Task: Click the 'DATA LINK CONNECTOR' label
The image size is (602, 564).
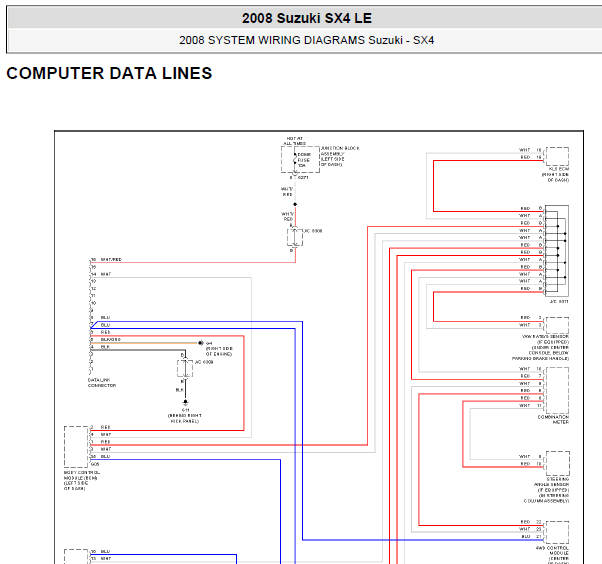Action: point(102,382)
